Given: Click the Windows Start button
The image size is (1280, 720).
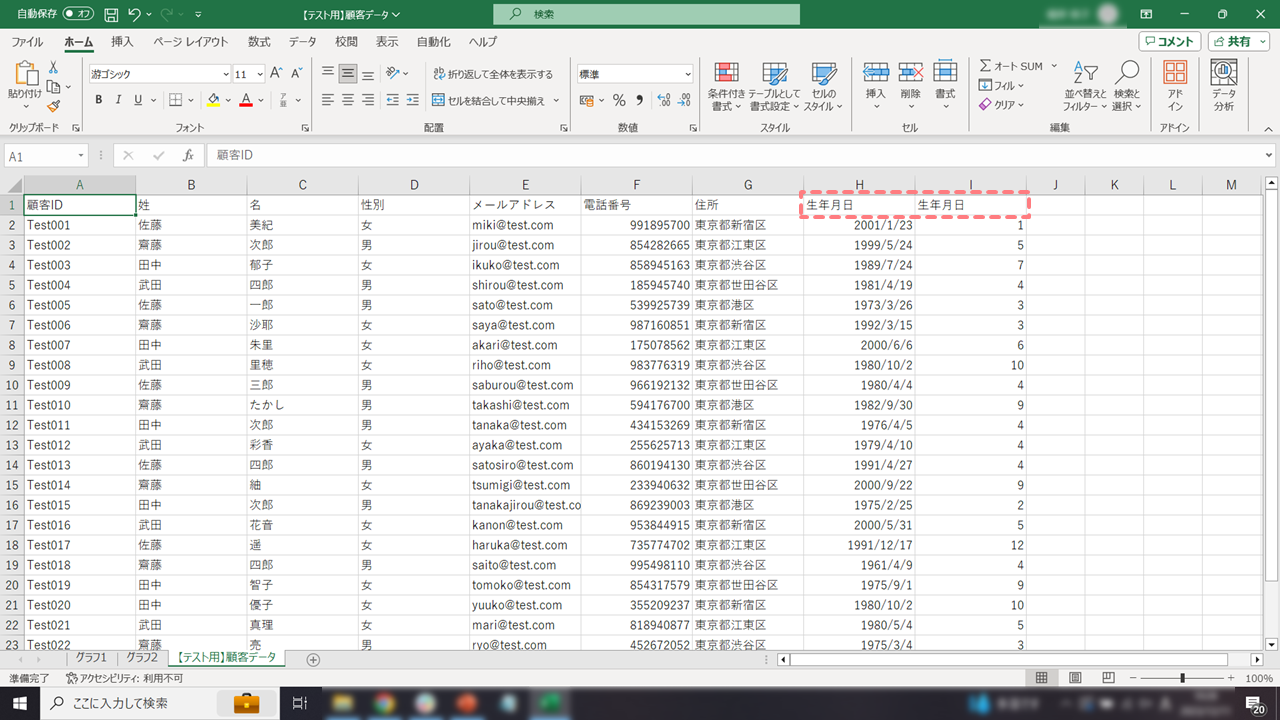Looking at the screenshot, I should [20, 703].
